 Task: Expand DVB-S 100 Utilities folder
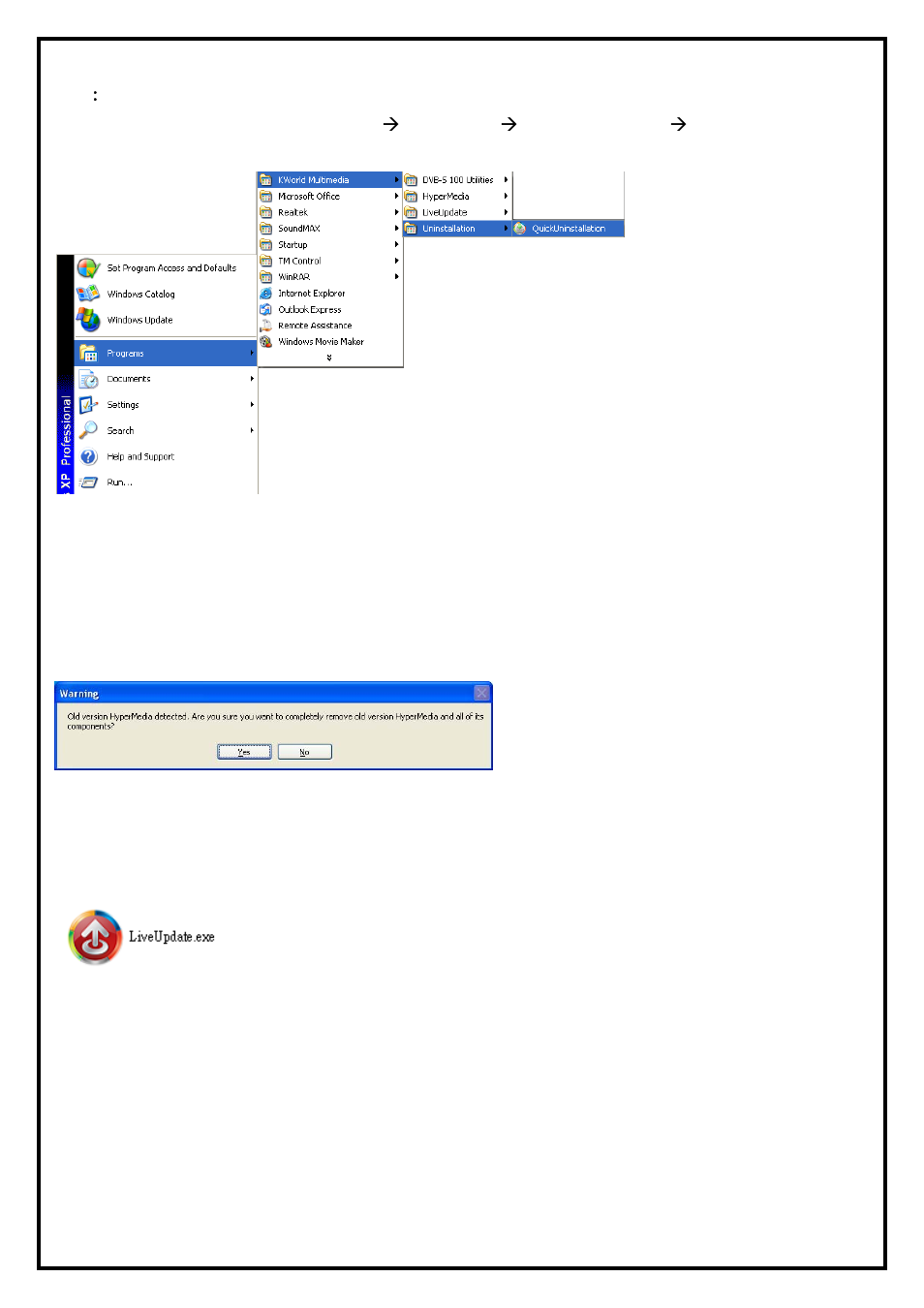point(457,180)
